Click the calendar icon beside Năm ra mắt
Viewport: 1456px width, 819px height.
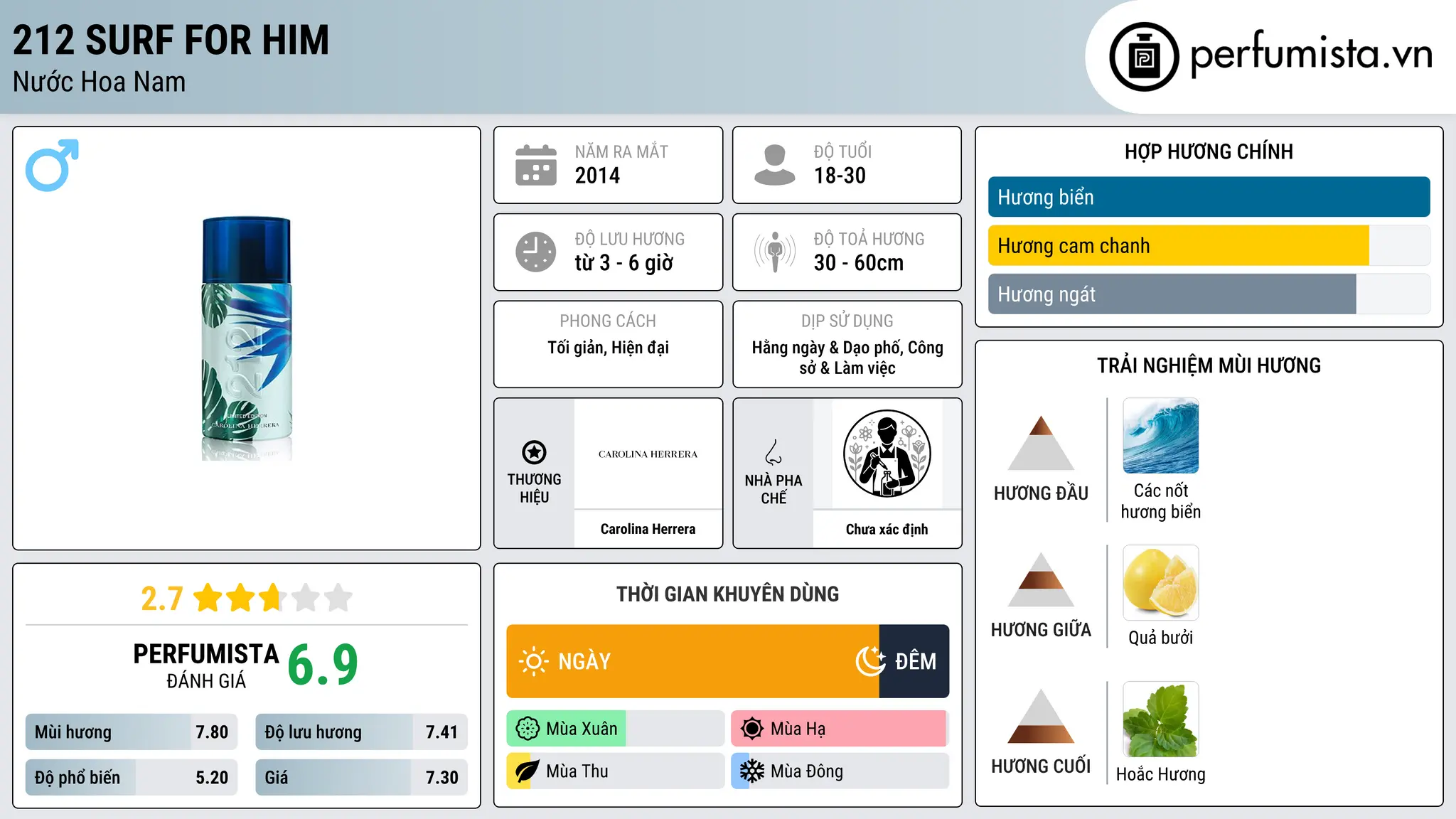pyautogui.click(x=536, y=165)
